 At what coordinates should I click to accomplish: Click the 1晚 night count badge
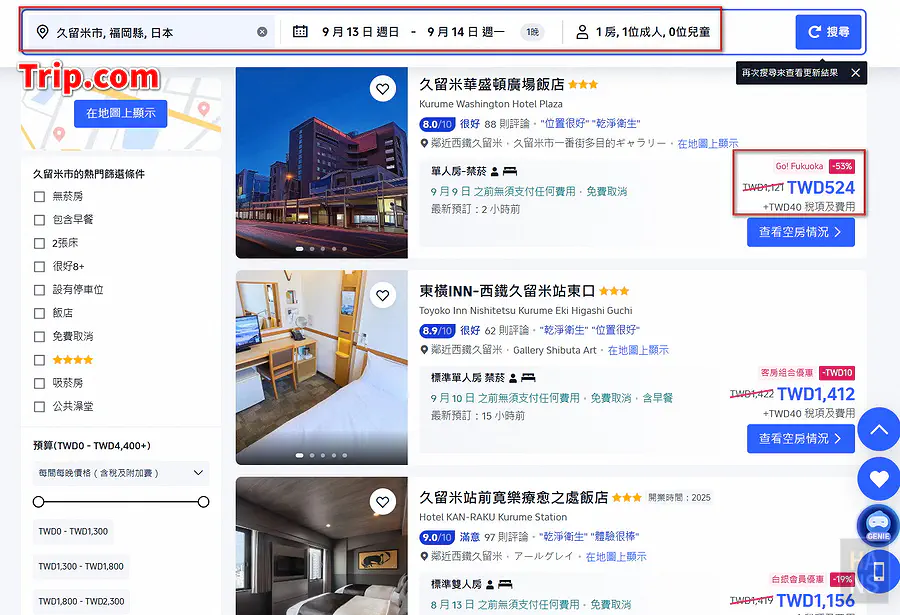click(533, 32)
